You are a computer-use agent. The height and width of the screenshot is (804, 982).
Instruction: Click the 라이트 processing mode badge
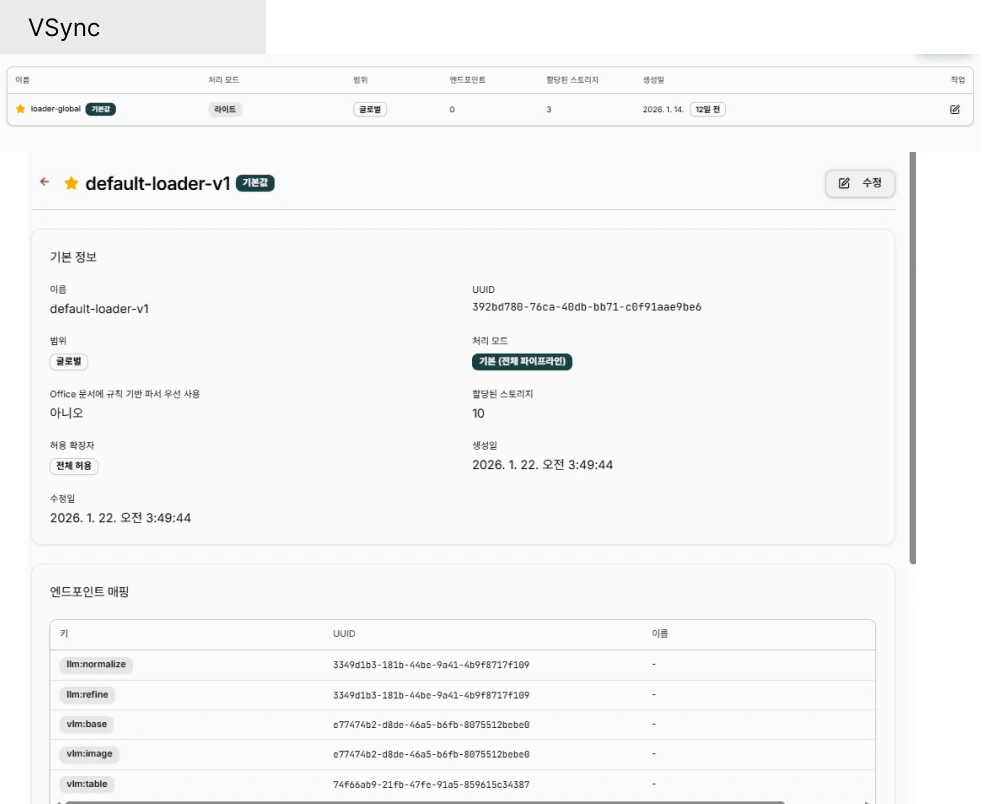tap(225, 109)
